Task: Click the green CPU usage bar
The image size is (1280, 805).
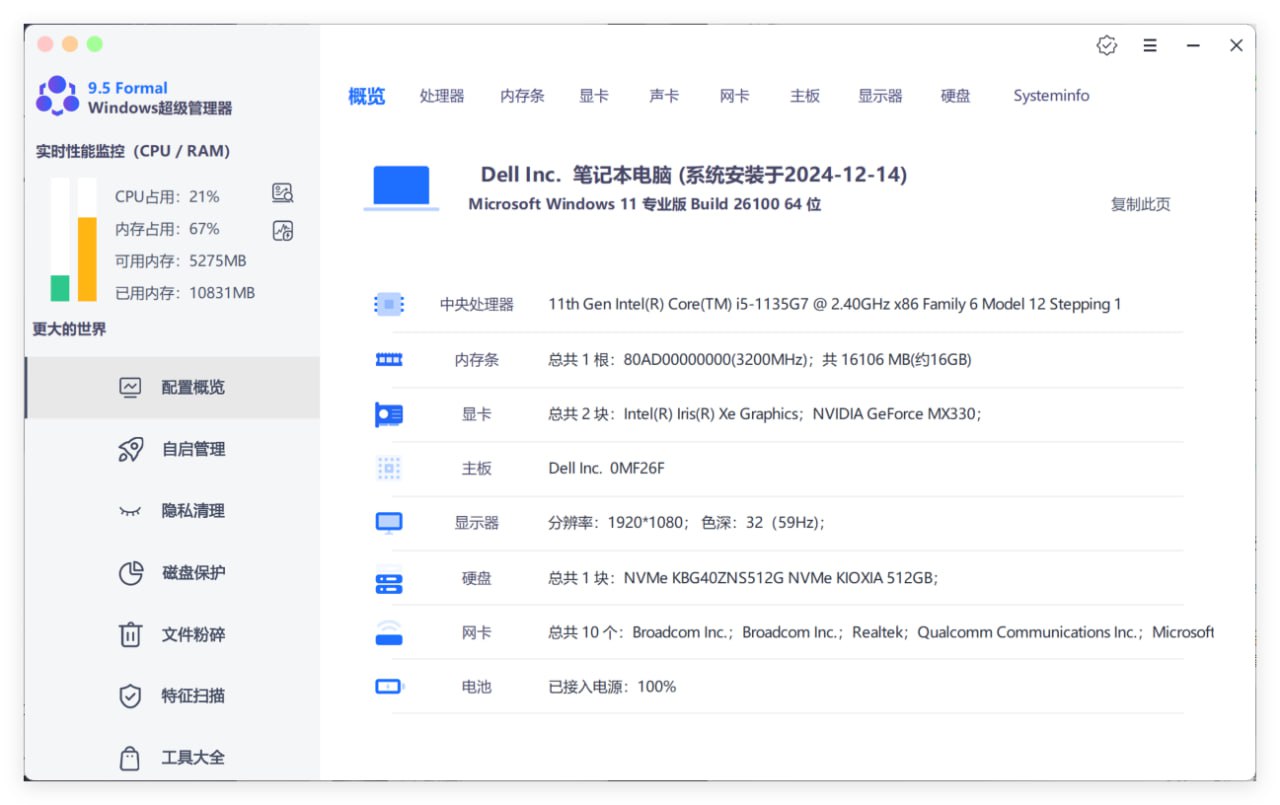Action: click(60, 288)
